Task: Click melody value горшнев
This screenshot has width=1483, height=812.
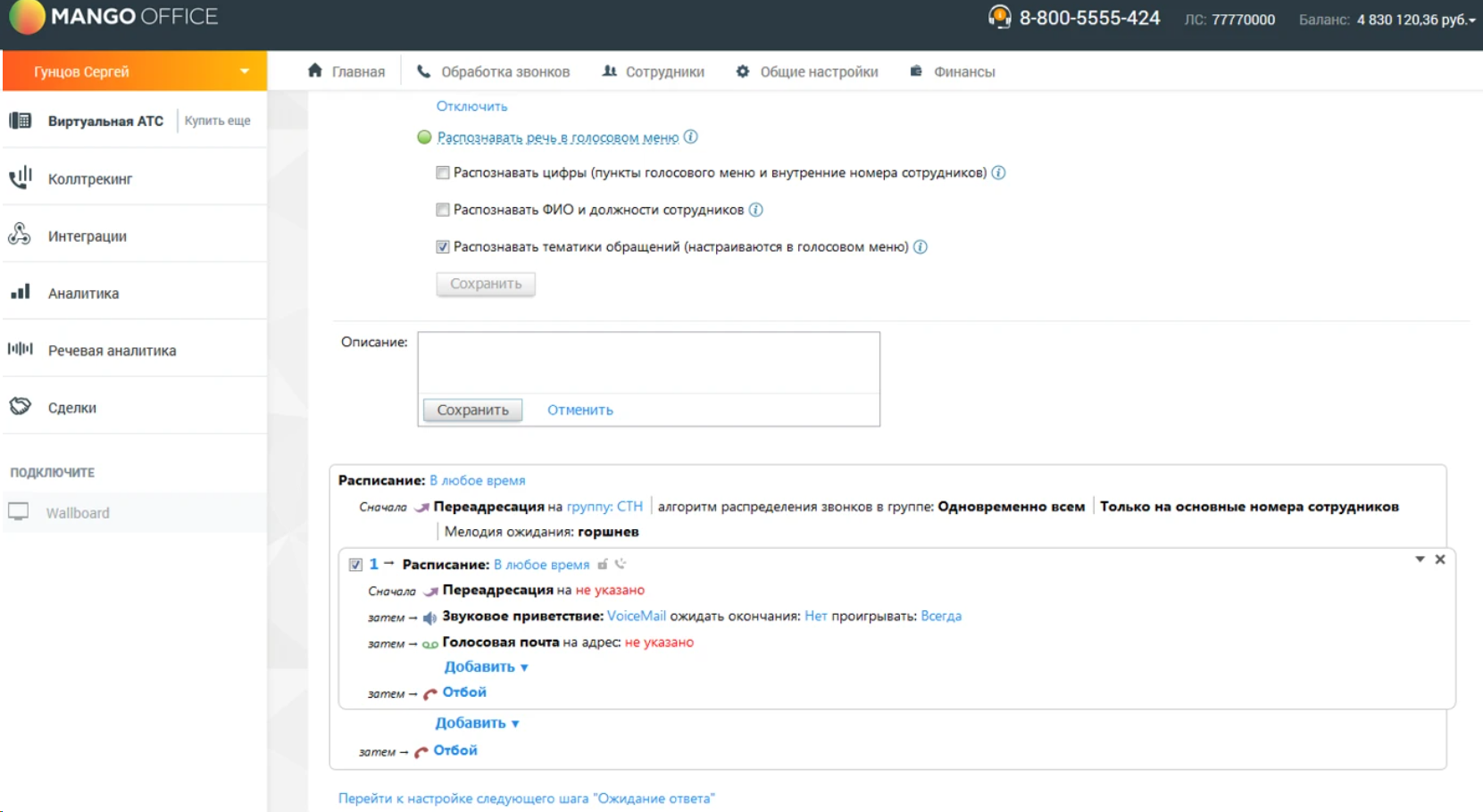Action: pyautogui.click(x=608, y=532)
